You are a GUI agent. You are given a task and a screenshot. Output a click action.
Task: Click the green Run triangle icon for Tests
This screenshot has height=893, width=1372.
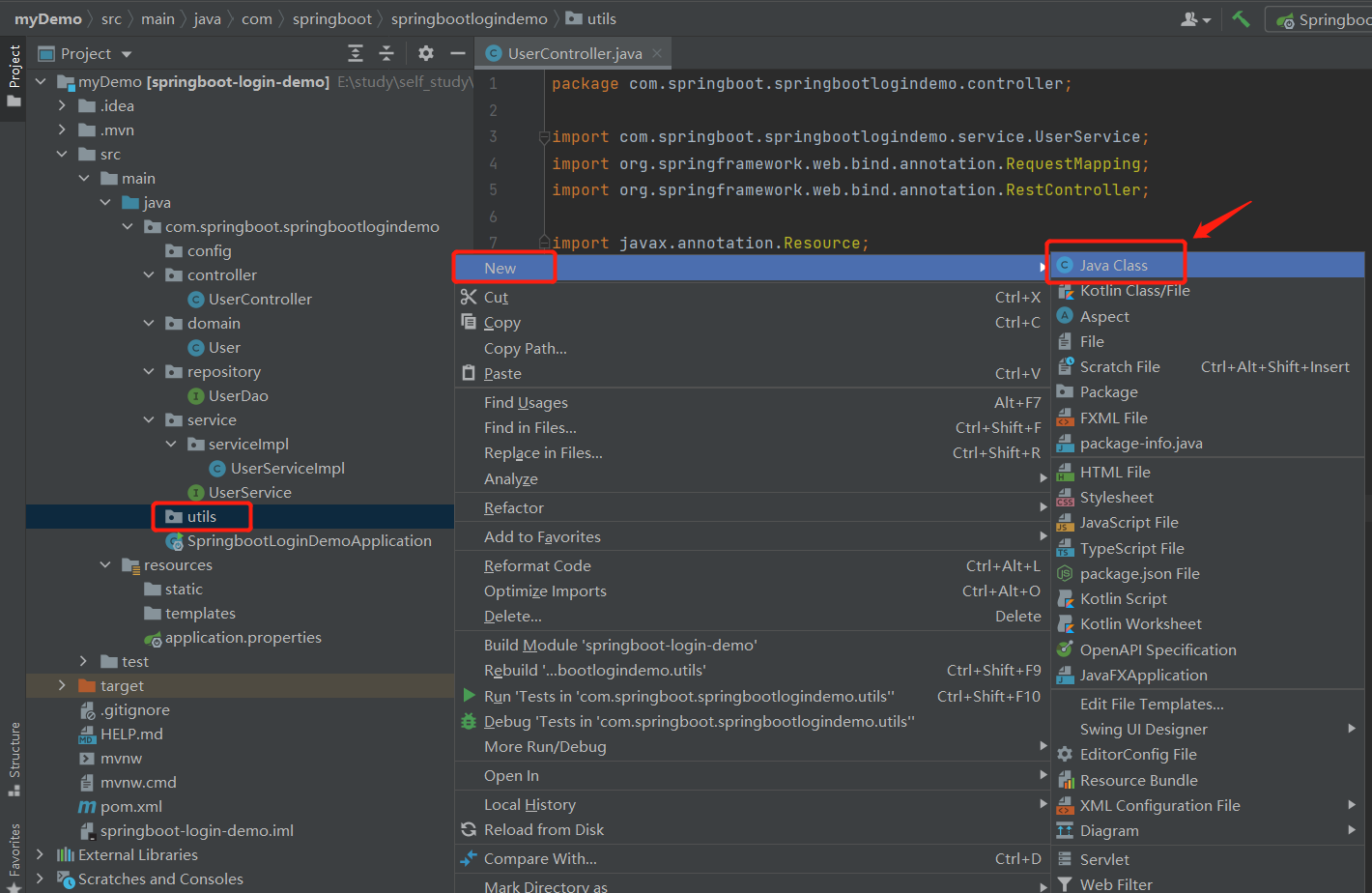pyautogui.click(x=469, y=695)
